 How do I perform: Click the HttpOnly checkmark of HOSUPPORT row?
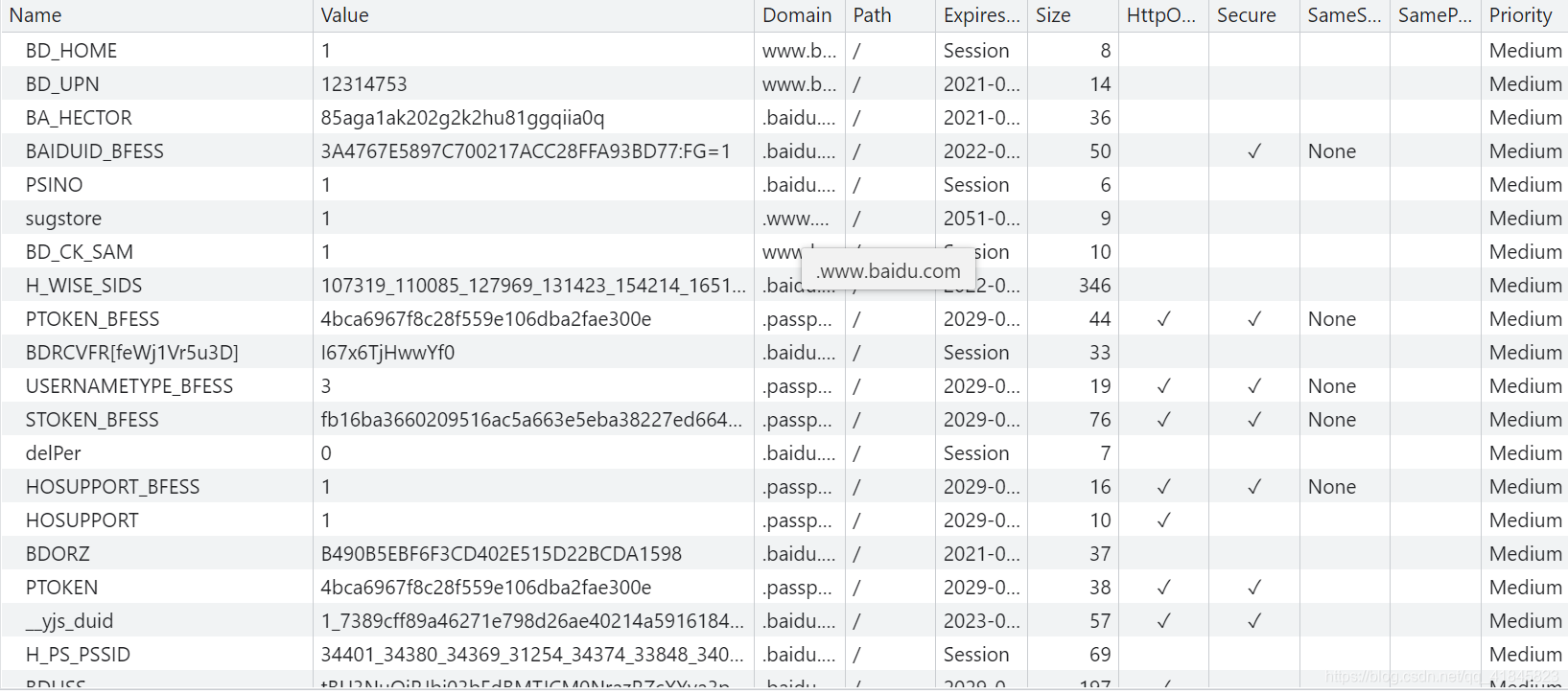pos(1163,520)
